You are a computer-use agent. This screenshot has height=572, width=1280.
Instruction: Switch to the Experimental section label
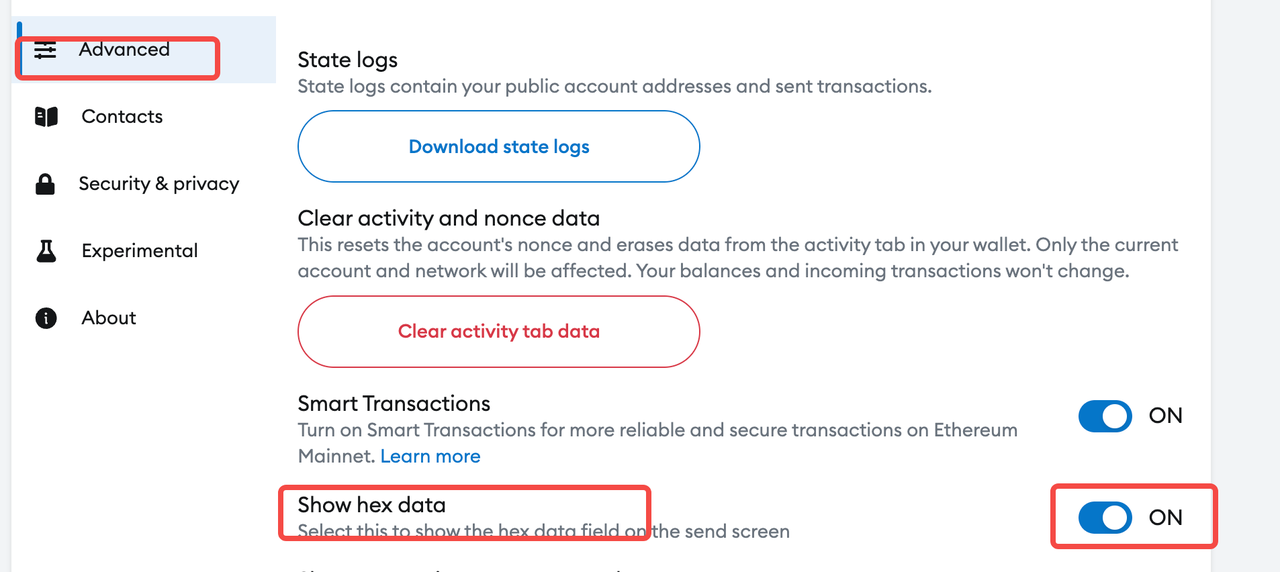pyautogui.click(x=140, y=251)
